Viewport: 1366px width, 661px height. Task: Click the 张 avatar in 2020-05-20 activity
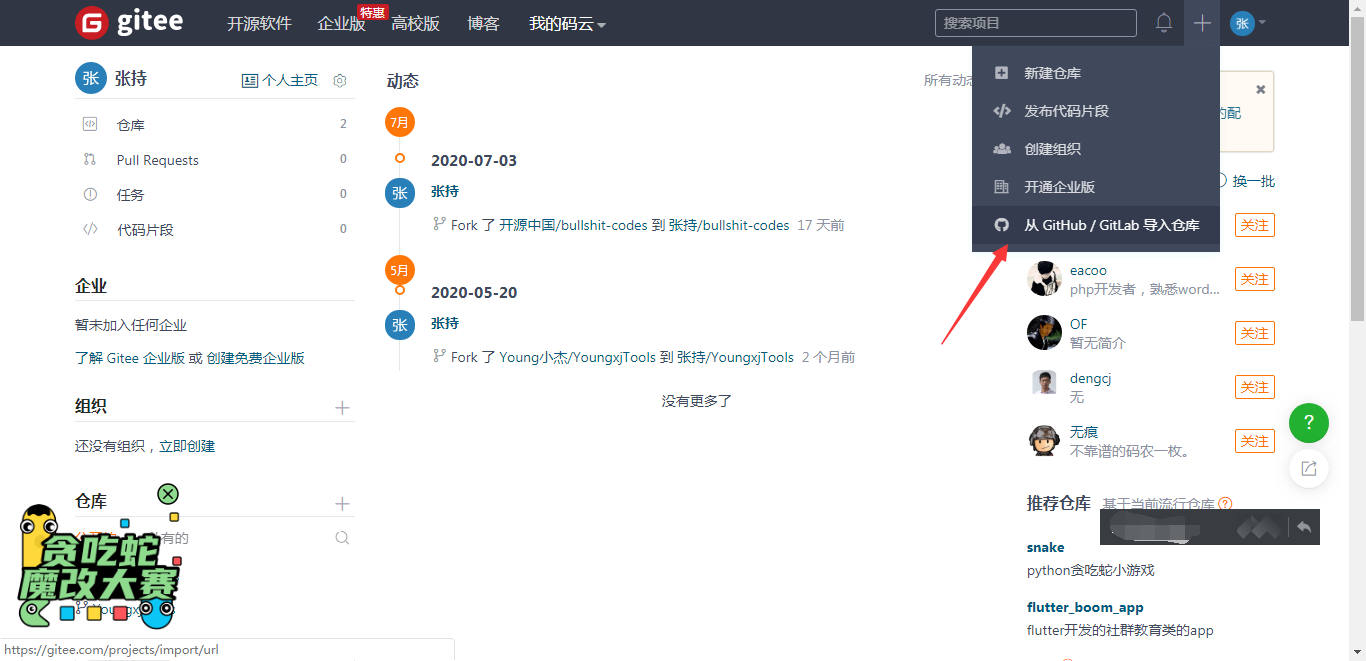(x=400, y=325)
